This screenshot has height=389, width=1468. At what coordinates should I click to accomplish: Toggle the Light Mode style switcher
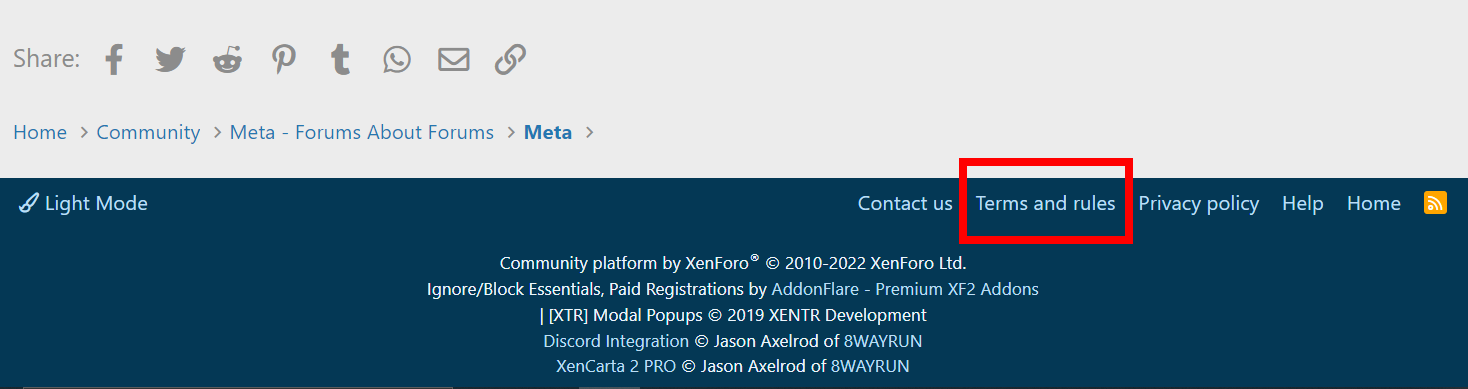(83, 203)
